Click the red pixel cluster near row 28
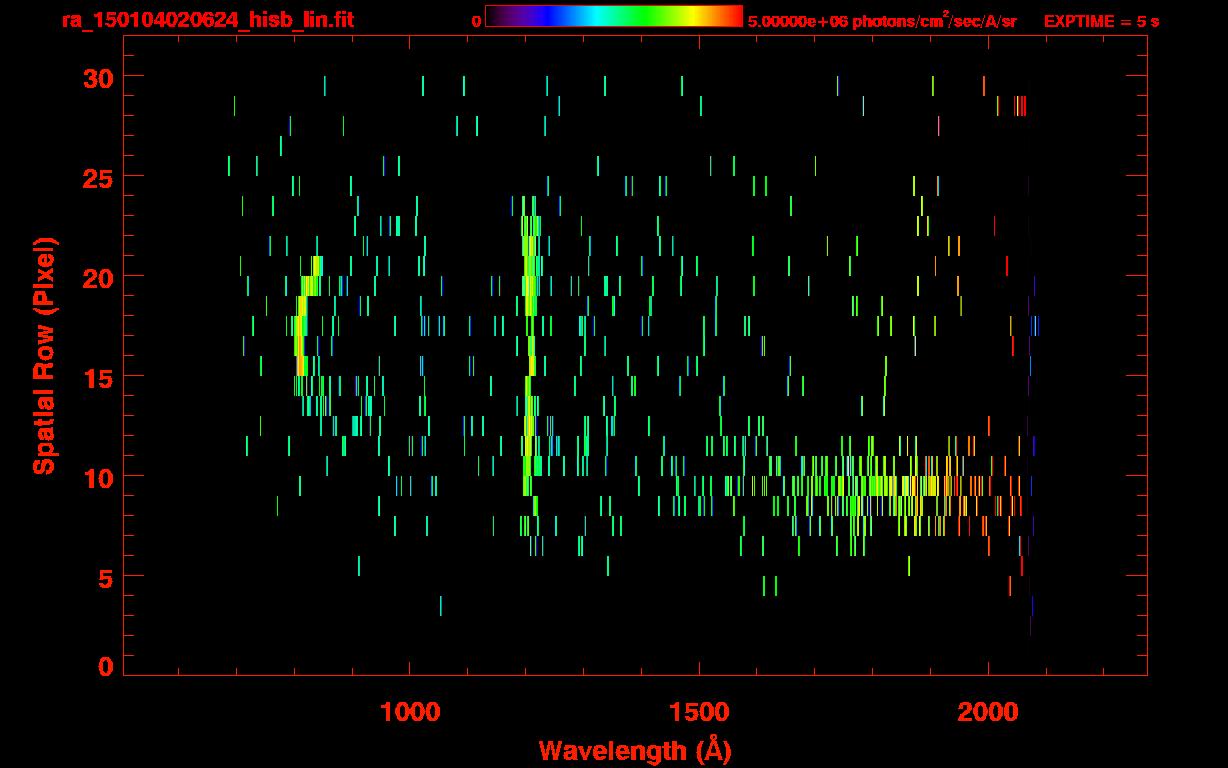 1019,106
